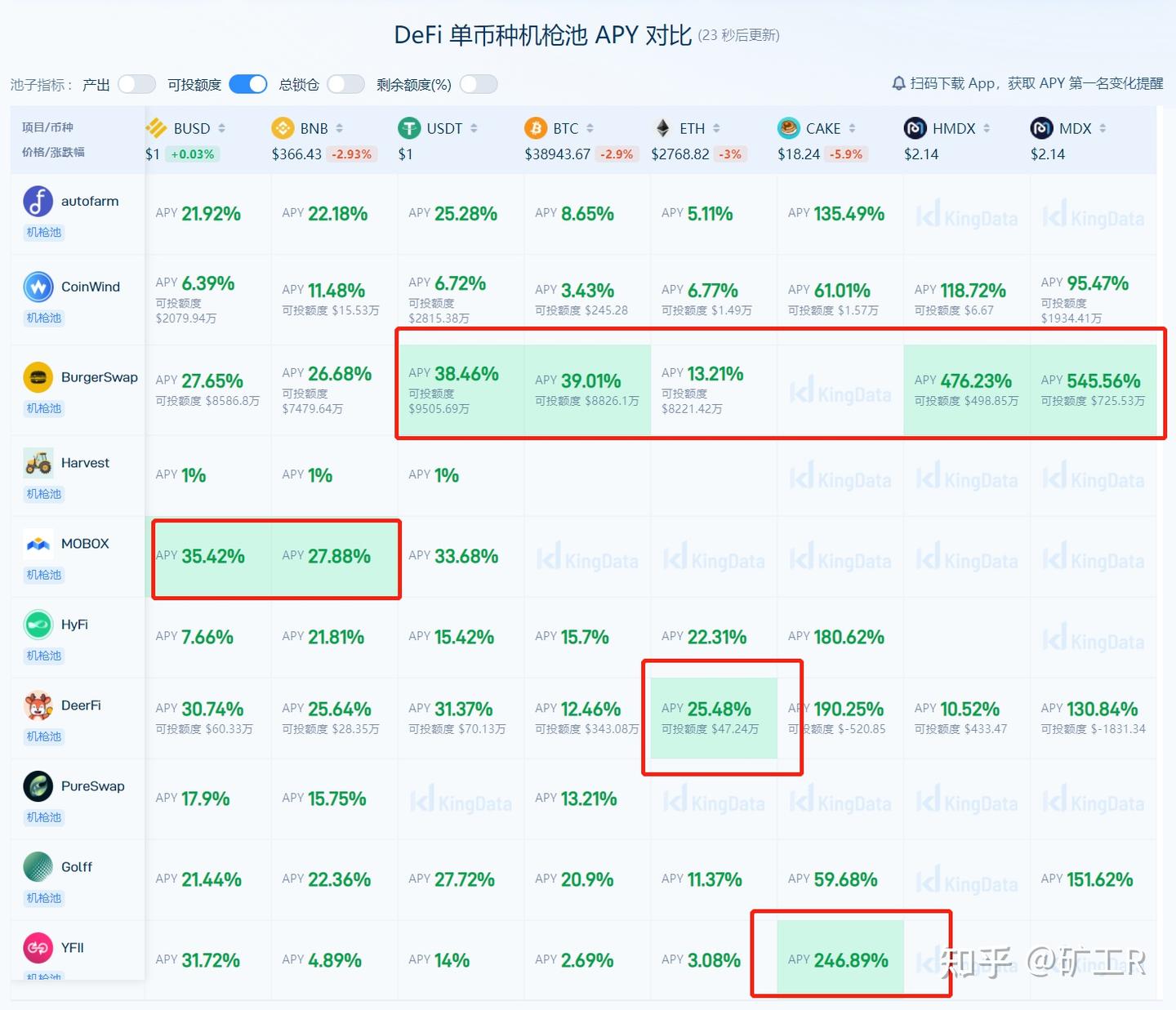Click the PureSwap project logo
The image size is (1176, 1010).
click(38, 786)
